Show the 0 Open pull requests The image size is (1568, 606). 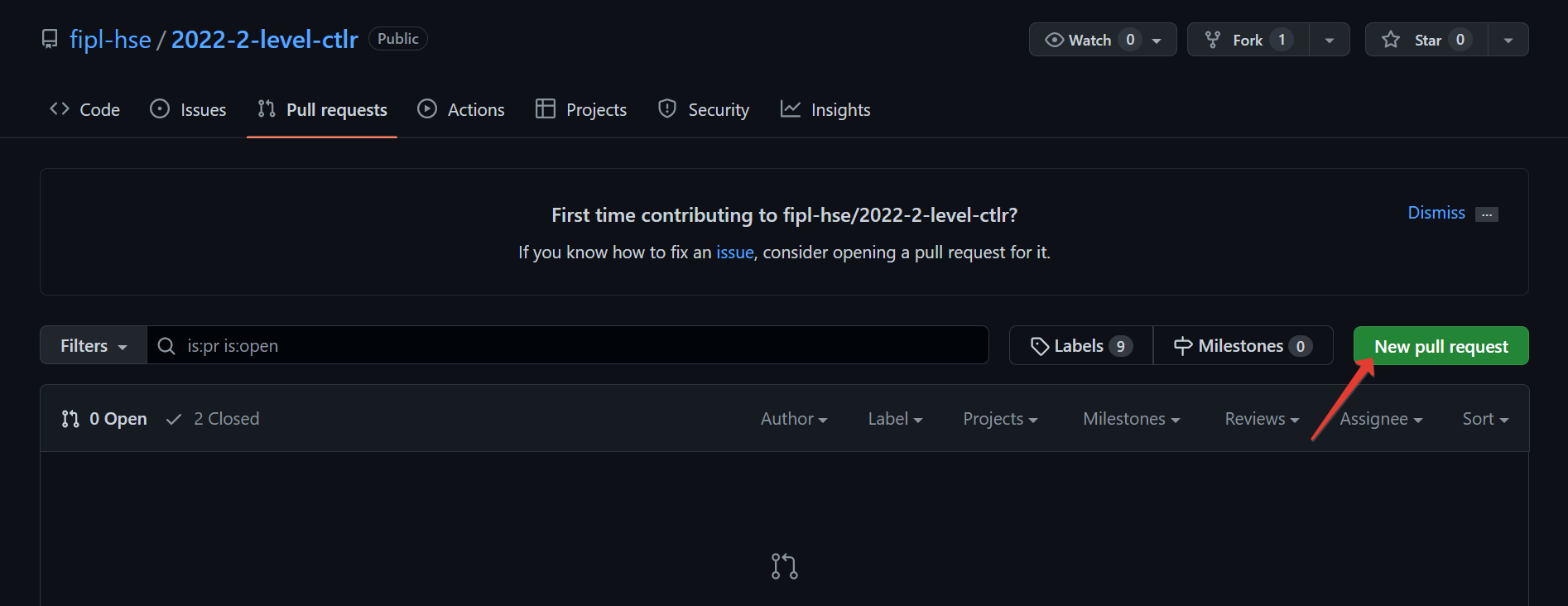104,419
